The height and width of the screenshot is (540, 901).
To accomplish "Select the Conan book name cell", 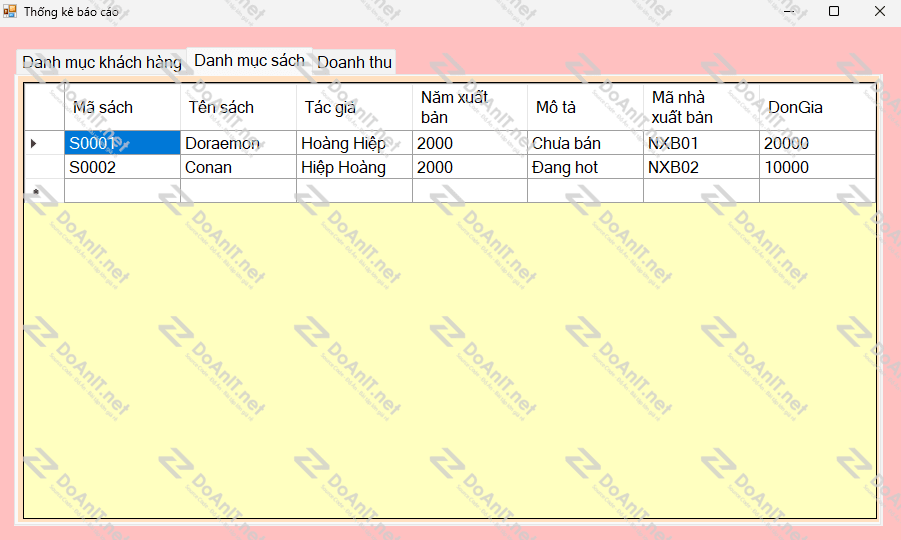I will [238, 167].
